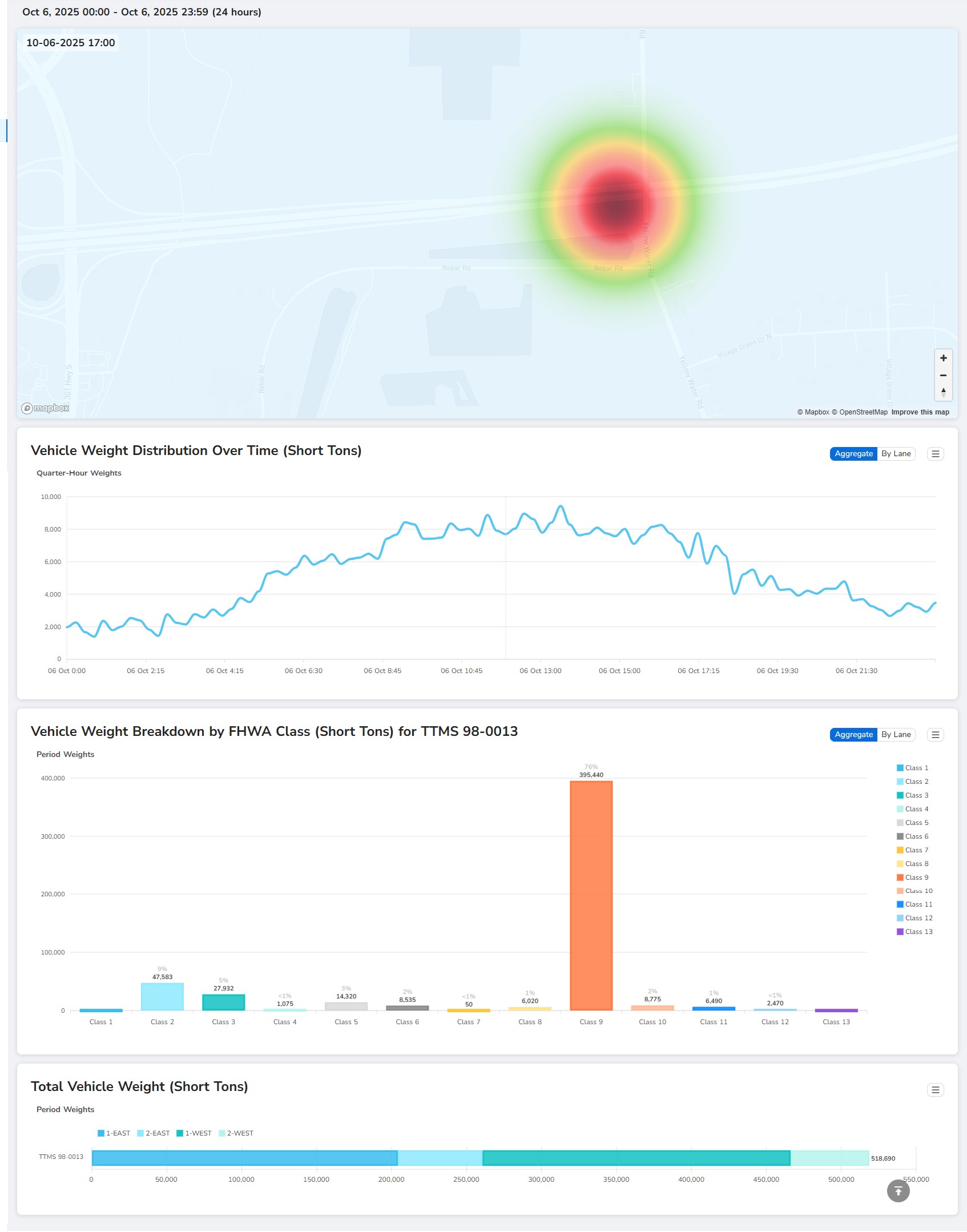Select Aggregate view for Weight Distribution chart

853,454
